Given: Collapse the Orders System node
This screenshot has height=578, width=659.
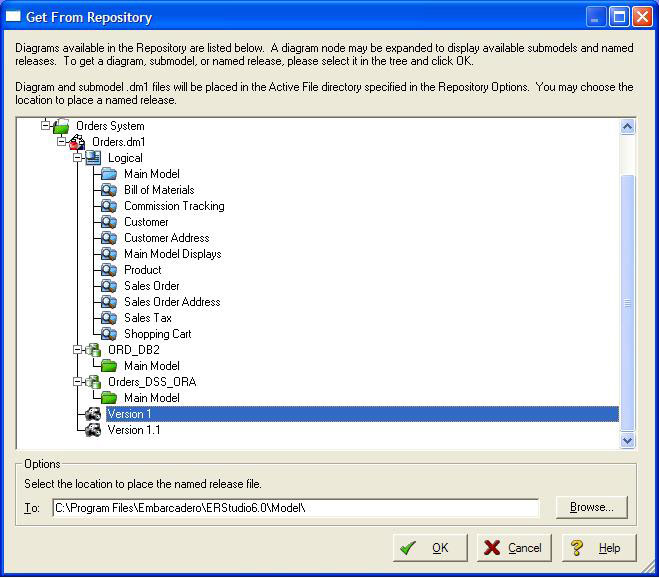Looking at the screenshot, I should pyautogui.click(x=45, y=125).
